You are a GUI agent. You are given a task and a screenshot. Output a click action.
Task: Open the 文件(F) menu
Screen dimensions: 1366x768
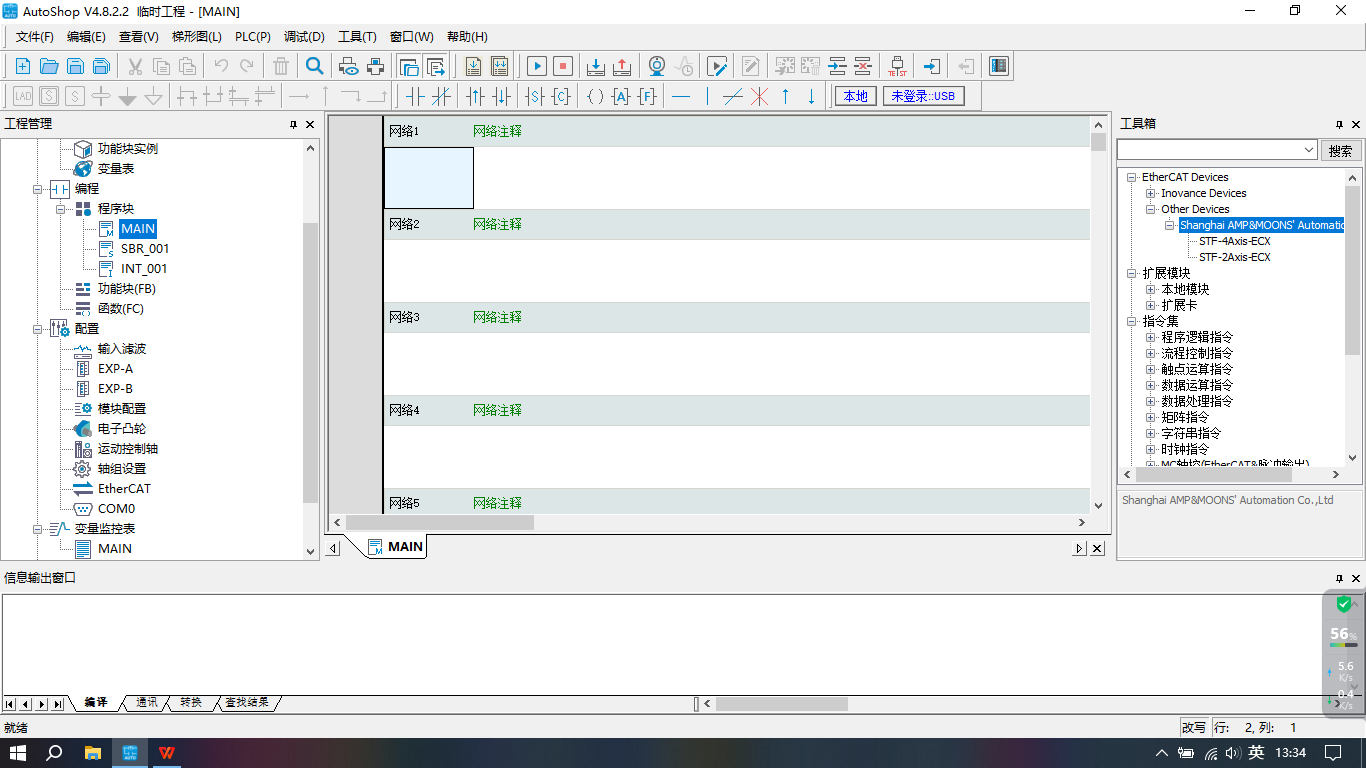pyautogui.click(x=35, y=37)
